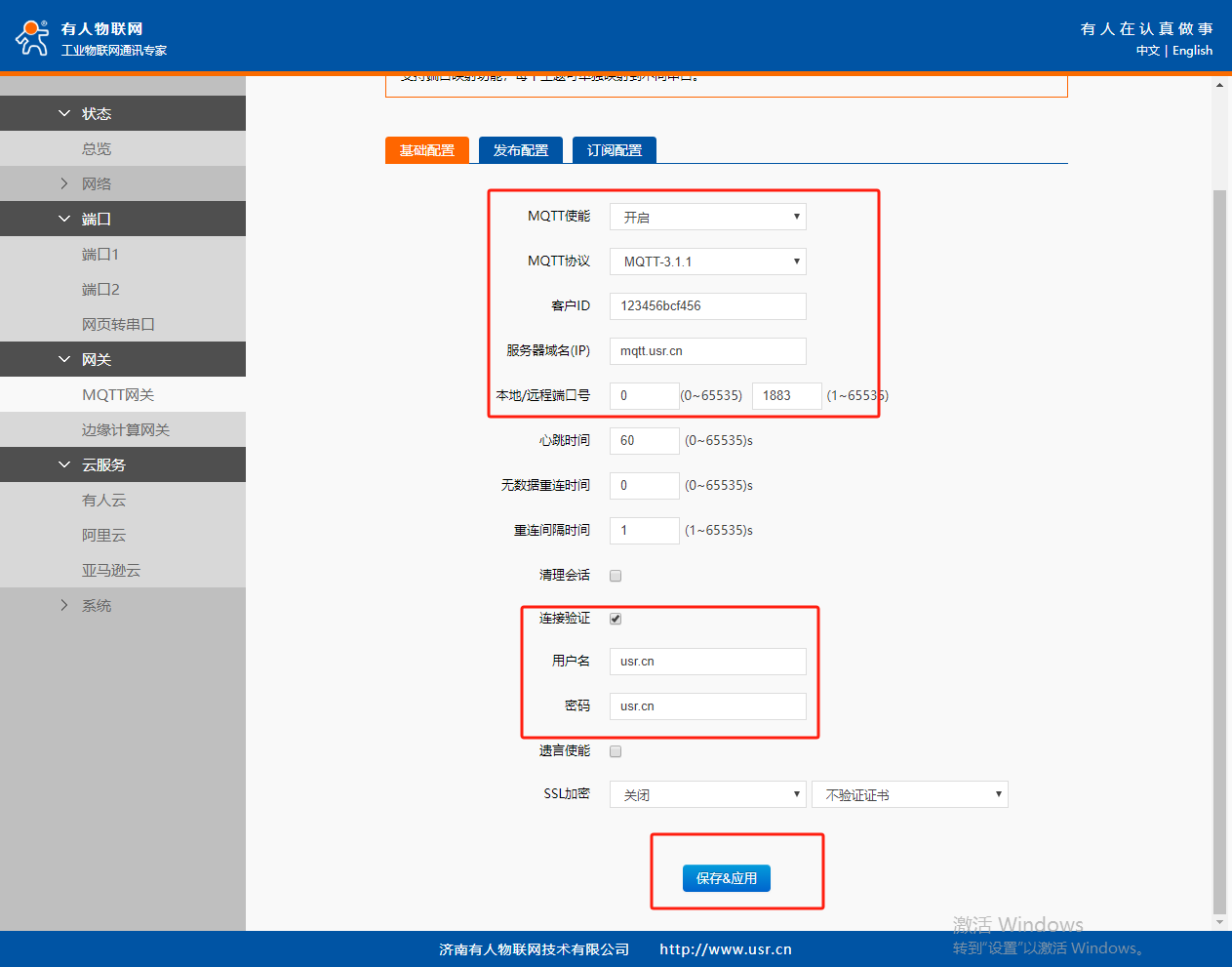
Task: Click the 客户ID input field
Action: (x=707, y=306)
